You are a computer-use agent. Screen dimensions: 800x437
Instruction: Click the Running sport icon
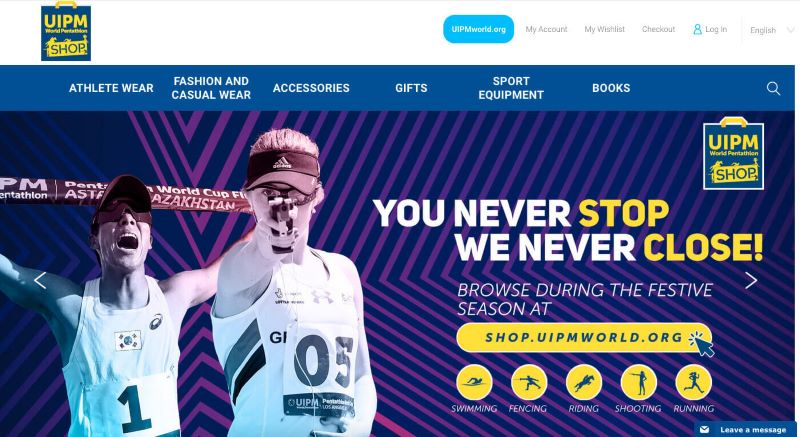693,382
